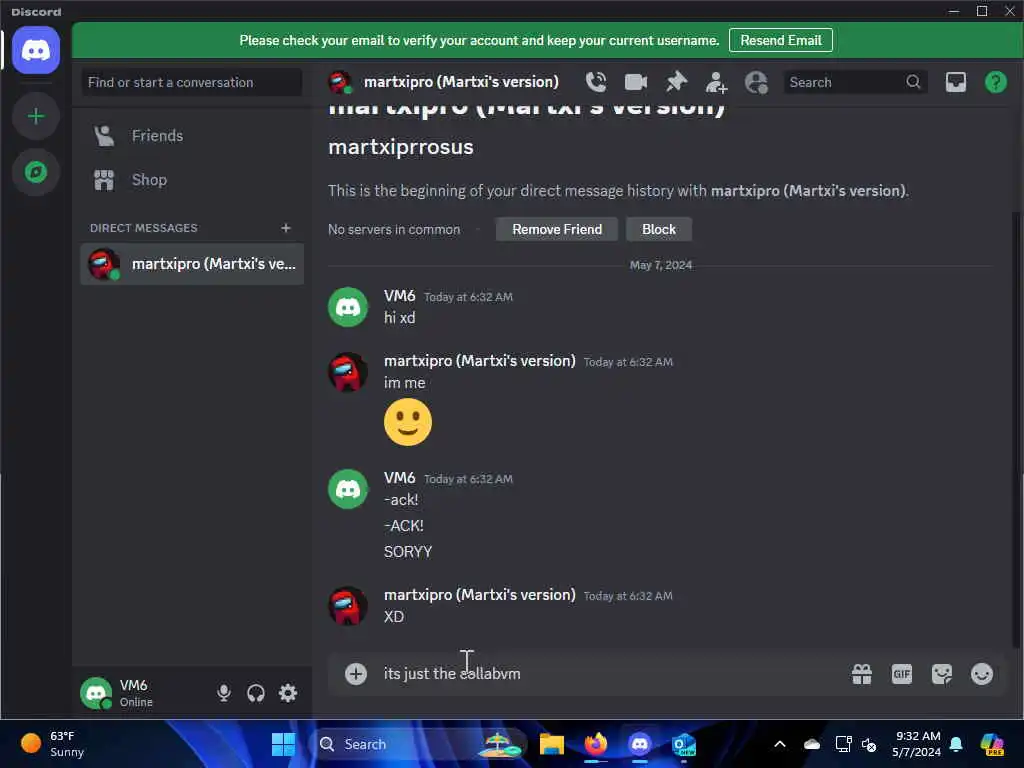The width and height of the screenshot is (1024, 768).
Task: Open the Discord inbox
Action: (955, 82)
